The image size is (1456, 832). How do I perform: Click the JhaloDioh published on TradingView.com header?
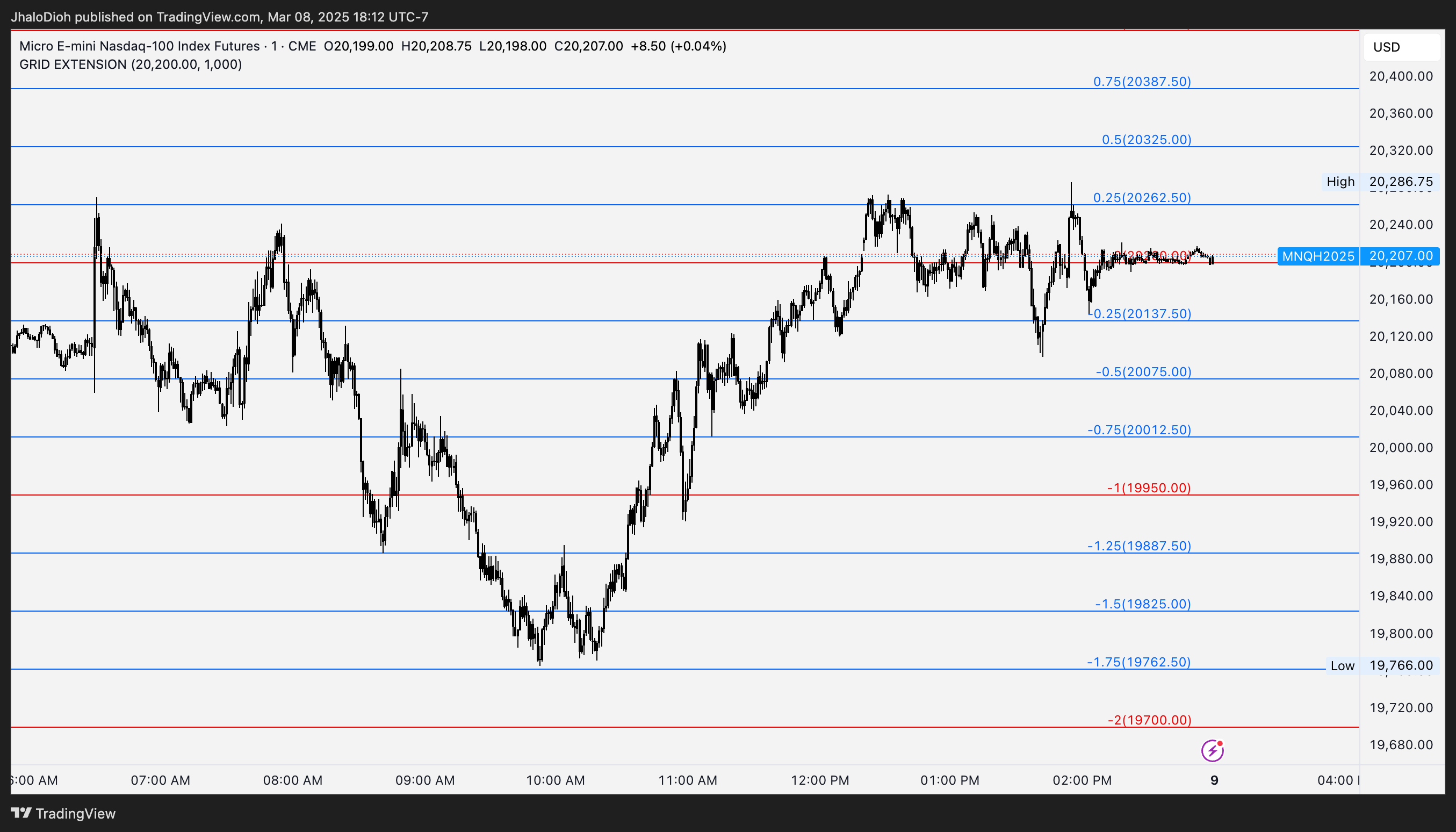coord(219,17)
